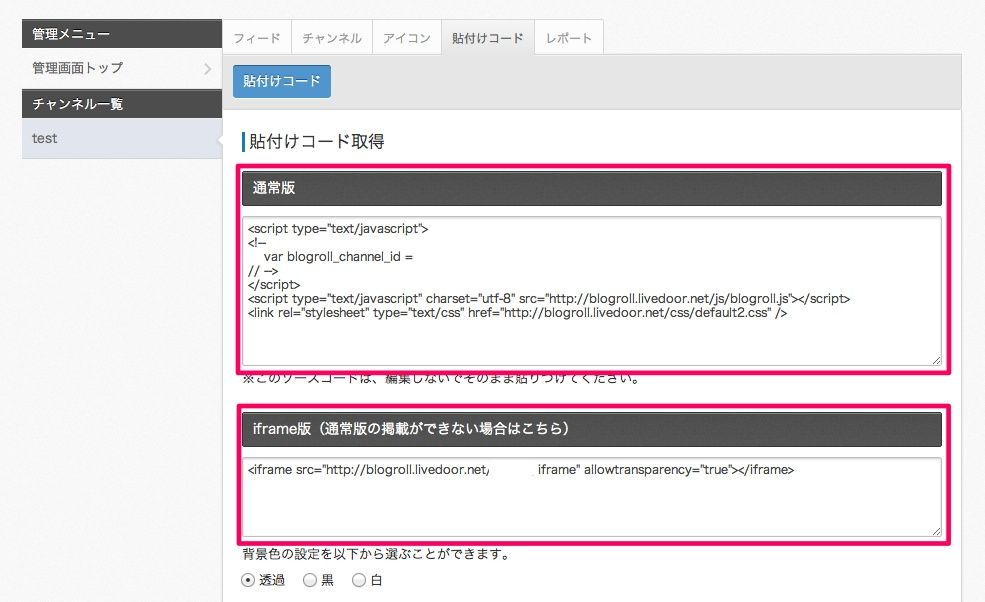Switch to the チャンネル tab
The image size is (985, 602).
pyautogui.click(x=332, y=38)
